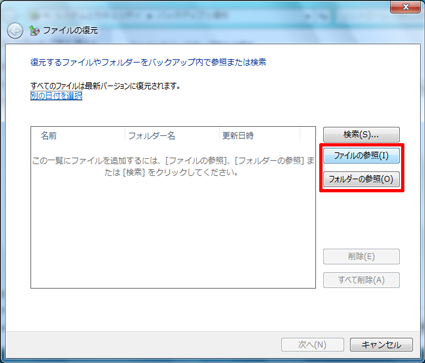Cancel the restore with キャンセル
Viewport: 425px width, 363px height.
point(381,345)
